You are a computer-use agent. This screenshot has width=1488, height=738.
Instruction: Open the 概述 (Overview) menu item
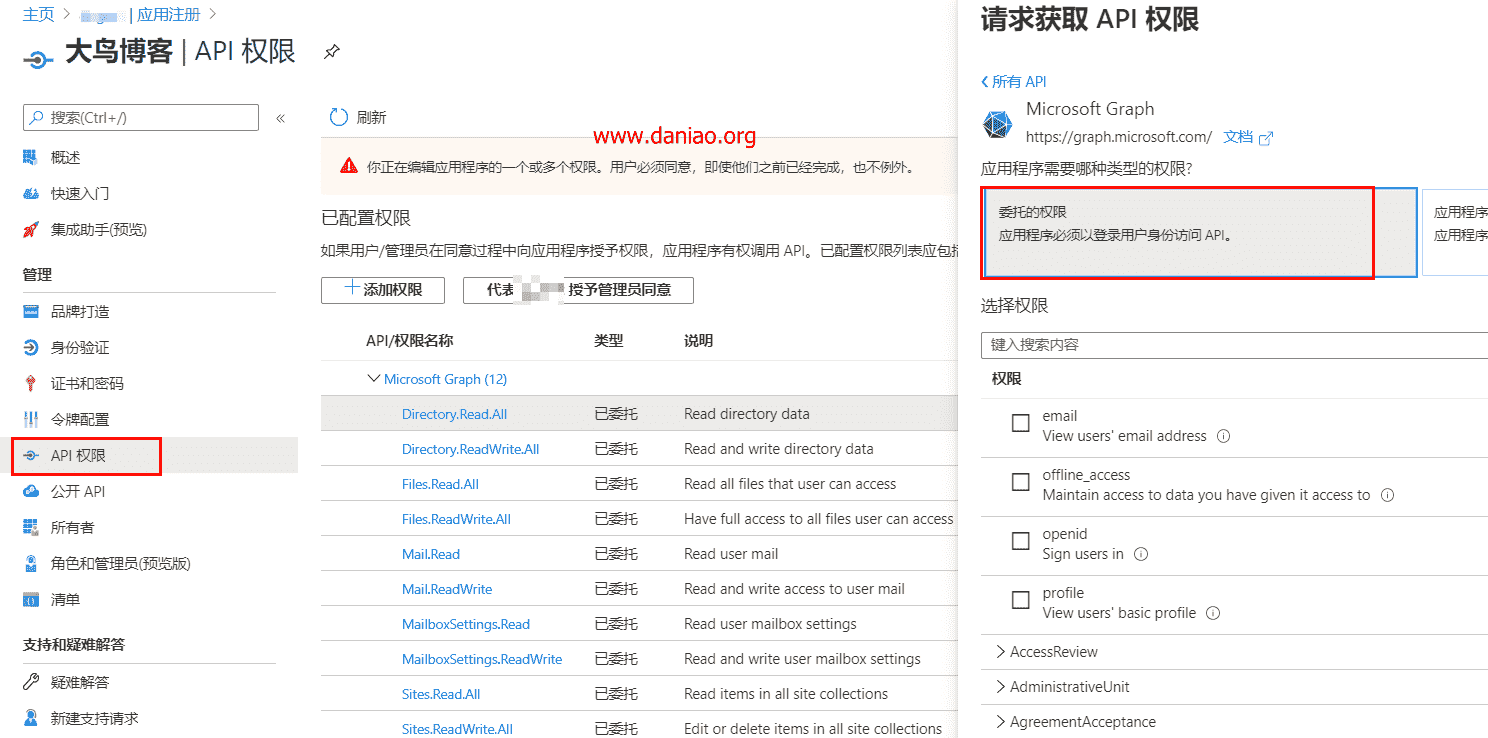[x=66, y=157]
